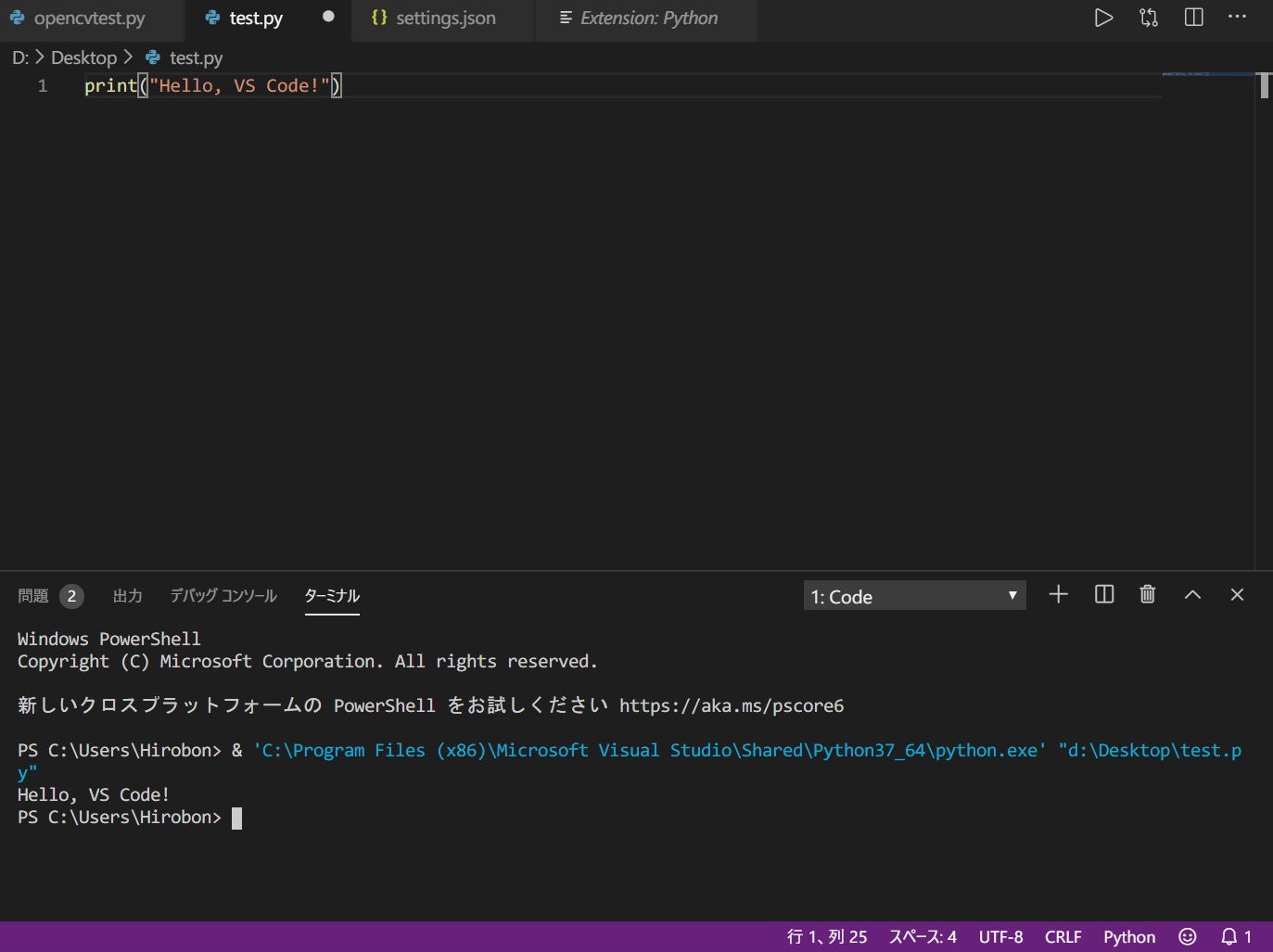The image size is (1273, 952).
Task: Click the test.py breadcrumb file name
Action: click(x=196, y=57)
